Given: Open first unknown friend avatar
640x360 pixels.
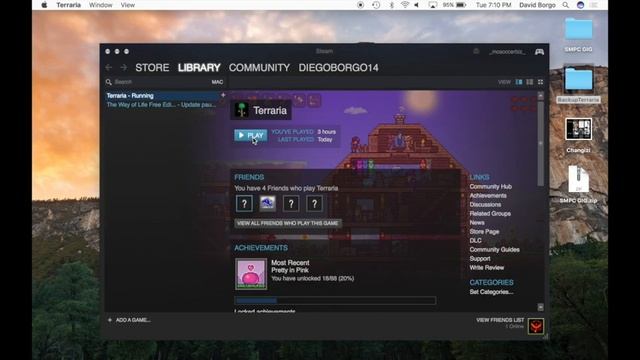Looking at the screenshot, I should click(x=244, y=203).
